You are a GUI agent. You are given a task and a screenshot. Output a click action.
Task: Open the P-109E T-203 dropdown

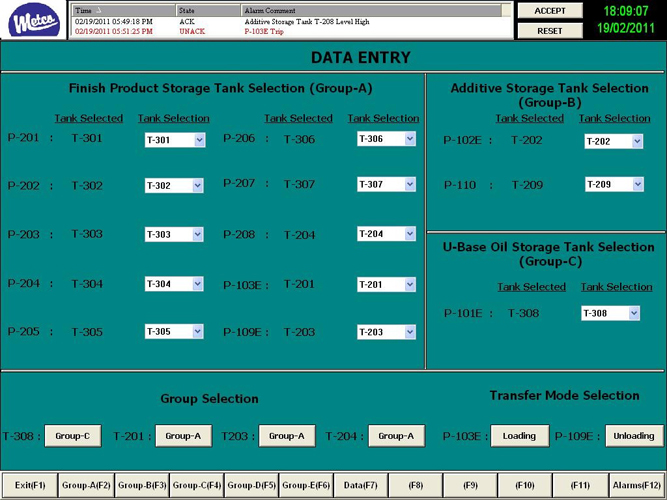pyautogui.click(x=386, y=332)
